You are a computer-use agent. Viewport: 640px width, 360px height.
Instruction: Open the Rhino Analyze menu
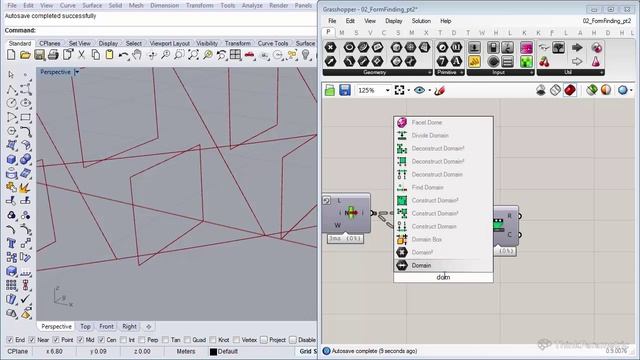click(252, 5)
